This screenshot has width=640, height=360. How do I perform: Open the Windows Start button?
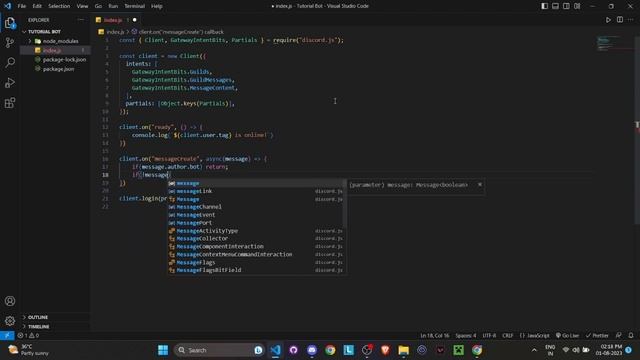tap(163, 350)
